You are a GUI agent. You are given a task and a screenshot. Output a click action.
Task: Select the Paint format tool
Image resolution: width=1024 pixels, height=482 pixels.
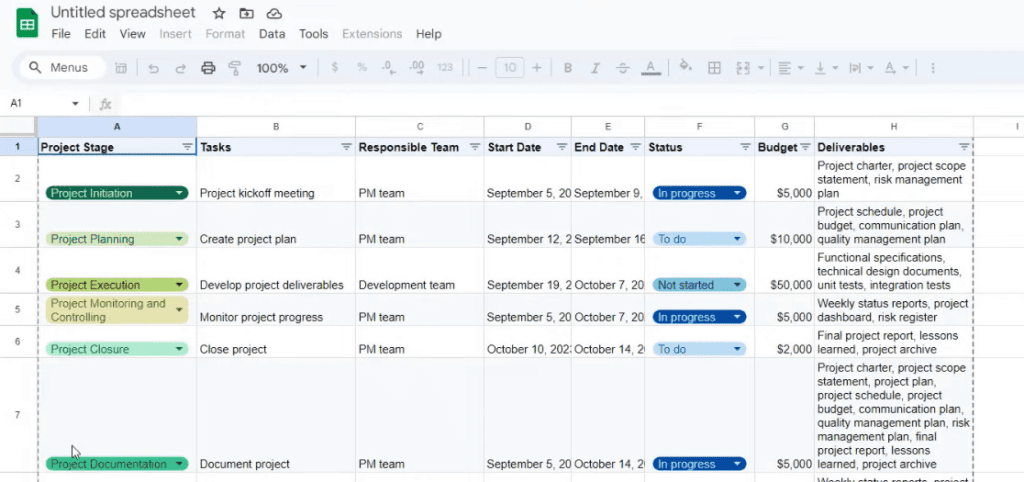click(234, 68)
